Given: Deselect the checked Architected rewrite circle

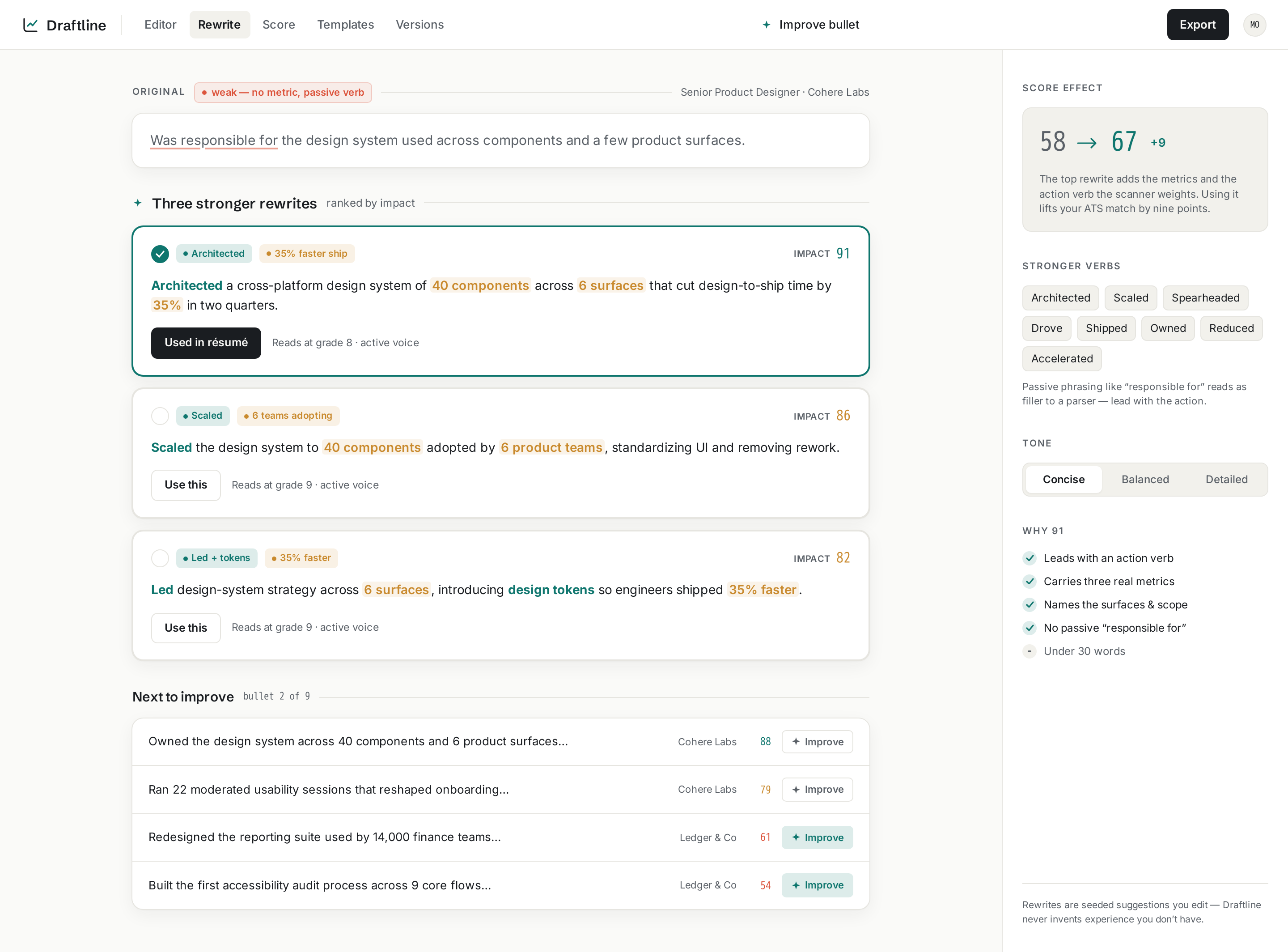Looking at the screenshot, I should [160, 254].
